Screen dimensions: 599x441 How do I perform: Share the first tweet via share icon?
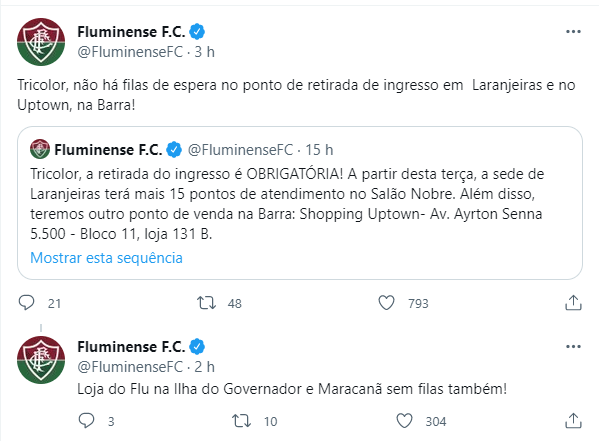point(573,303)
